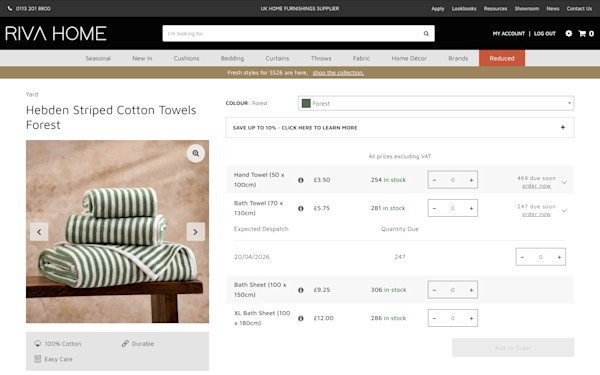The image size is (600, 375).
Task: Click the Forest green colour swatch
Action: [306, 103]
